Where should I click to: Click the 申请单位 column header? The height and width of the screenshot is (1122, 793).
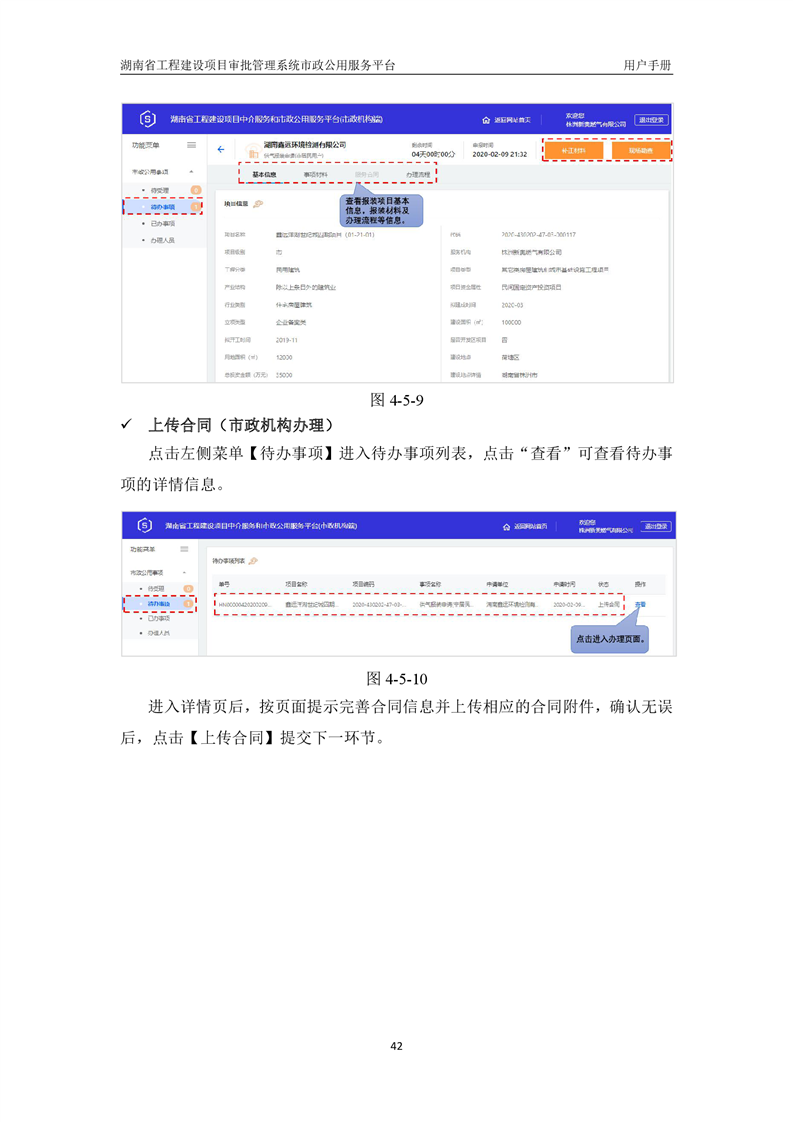pos(497,585)
